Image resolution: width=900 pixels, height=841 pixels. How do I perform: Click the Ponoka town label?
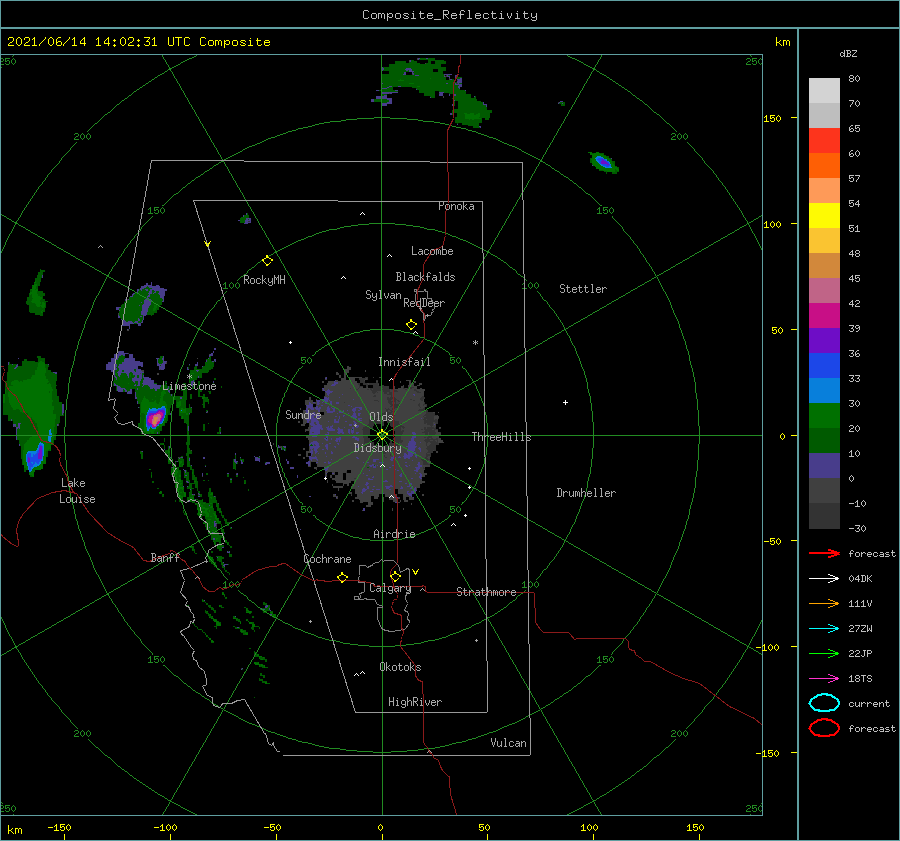456,206
